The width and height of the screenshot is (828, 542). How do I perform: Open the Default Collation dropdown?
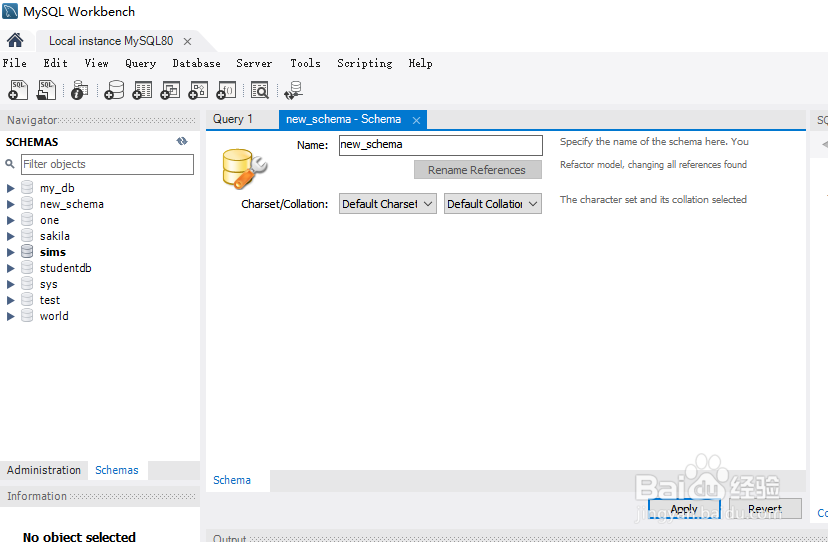click(x=493, y=203)
